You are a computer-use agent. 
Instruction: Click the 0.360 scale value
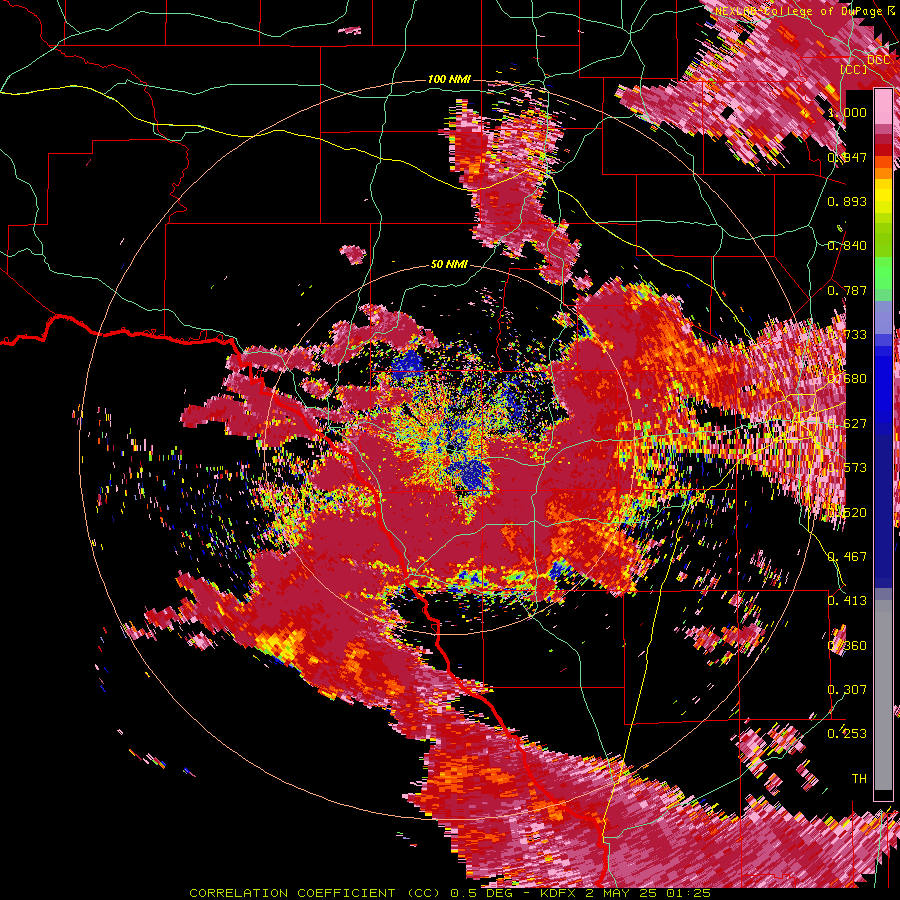tap(847, 645)
